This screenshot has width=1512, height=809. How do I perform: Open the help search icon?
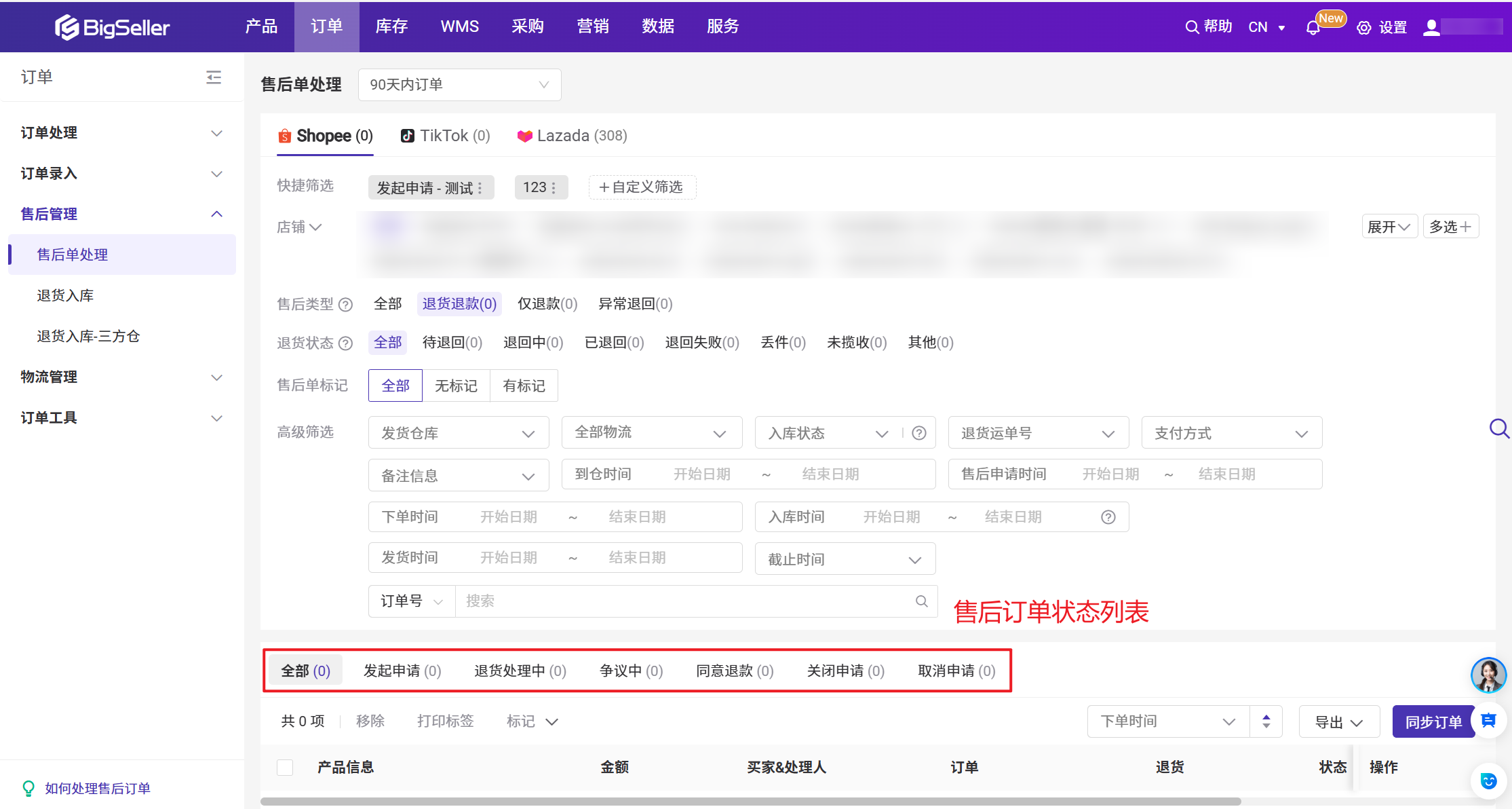1192,27
